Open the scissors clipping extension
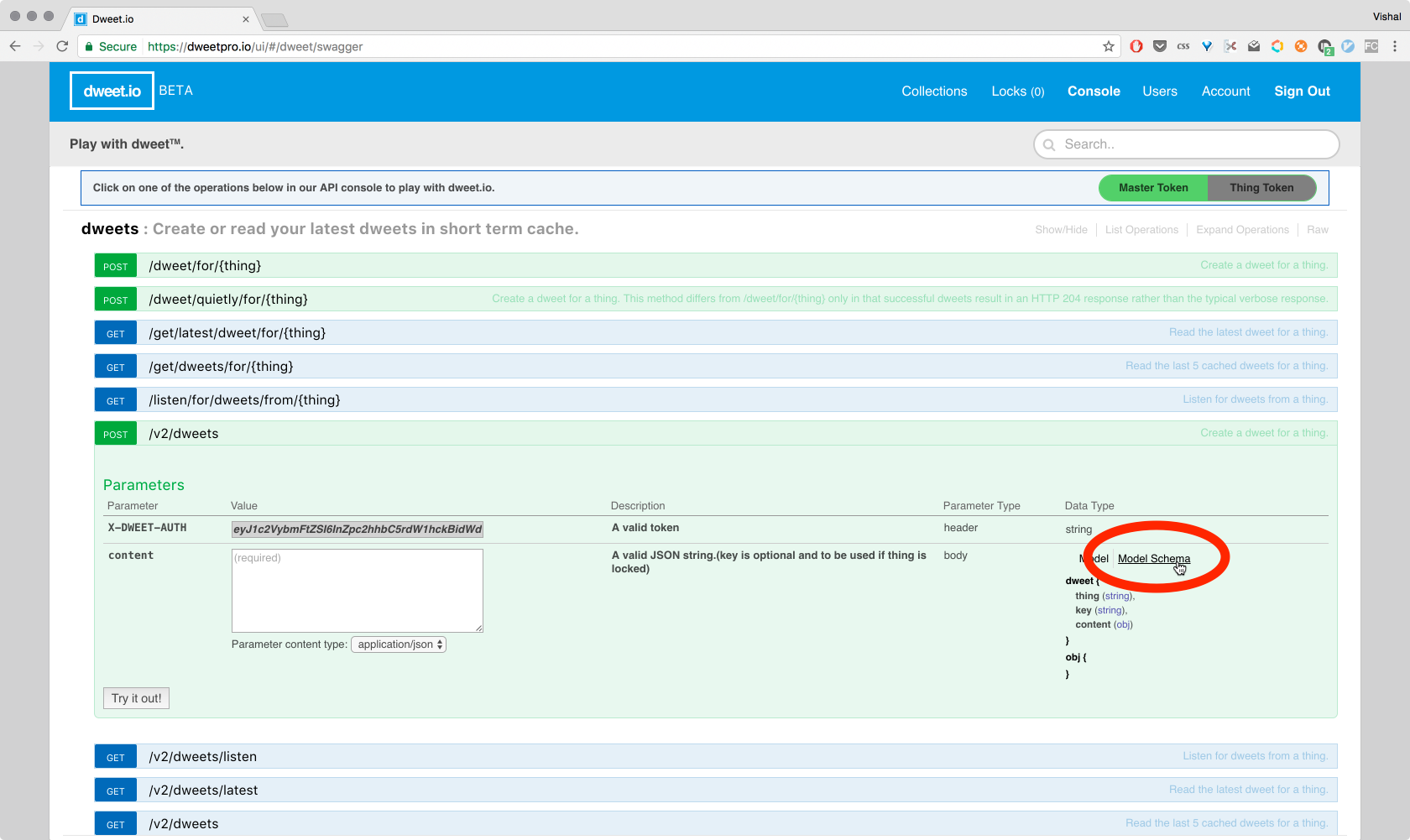Image resolution: width=1410 pixels, height=840 pixels. point(1230,47)
